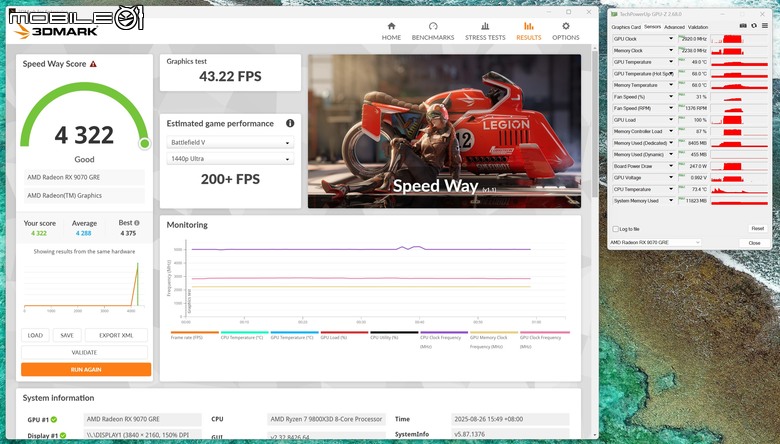Screen dimensions: 780x444
Task: Switch to Validation tab in GPU-Z
Action: click(697, 27)
